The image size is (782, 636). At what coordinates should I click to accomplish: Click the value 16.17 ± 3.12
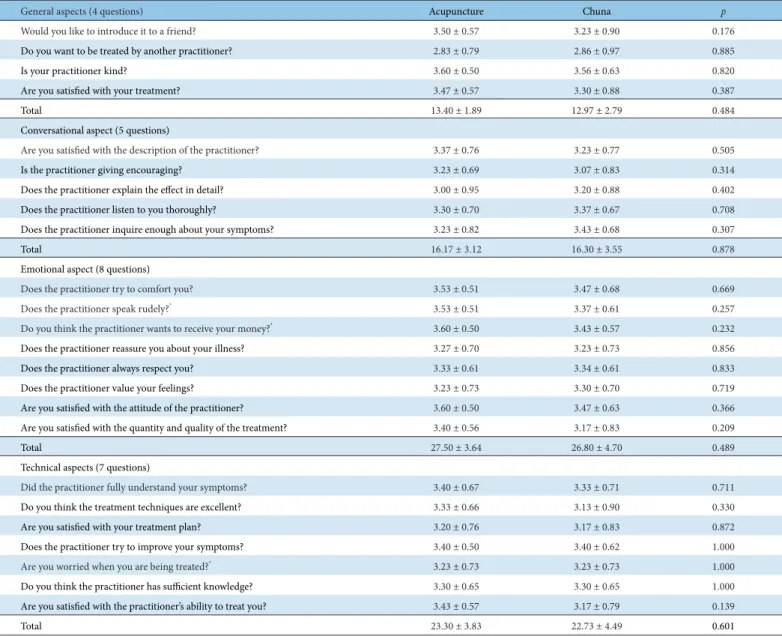tap(456, 249)
